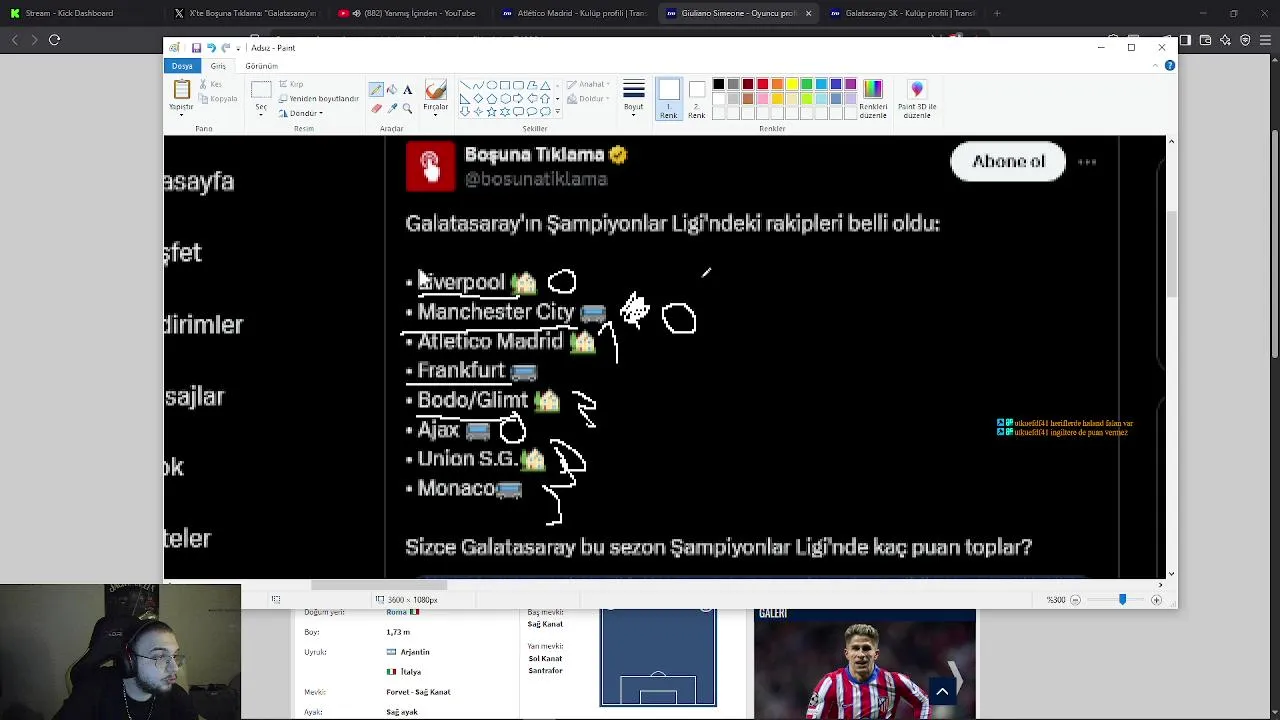The height and width of the screenshot is (720, 1280).
Task: Open the Doldur fill dropdown
Action: tap(588, 99)
